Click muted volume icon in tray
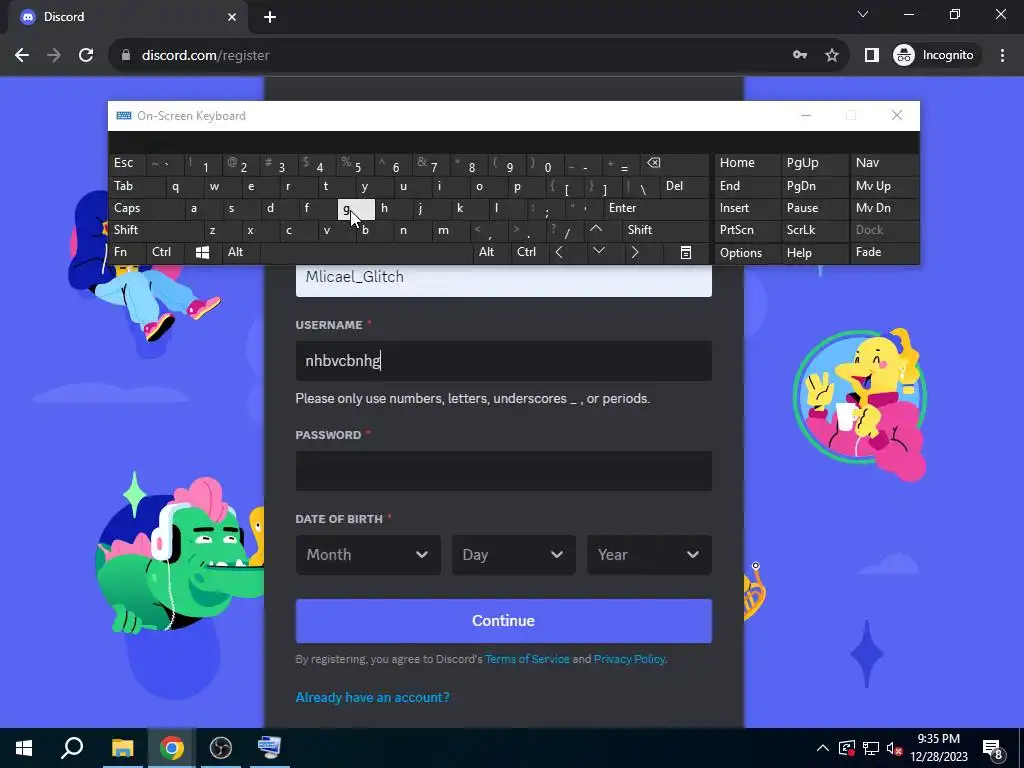 pyautogui.click(x=895, y=748)
